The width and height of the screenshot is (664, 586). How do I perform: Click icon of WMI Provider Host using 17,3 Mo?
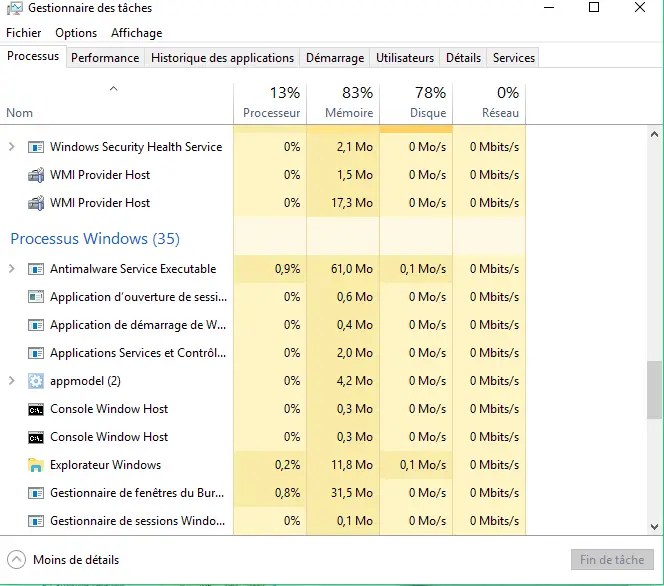tap(36, 203)
